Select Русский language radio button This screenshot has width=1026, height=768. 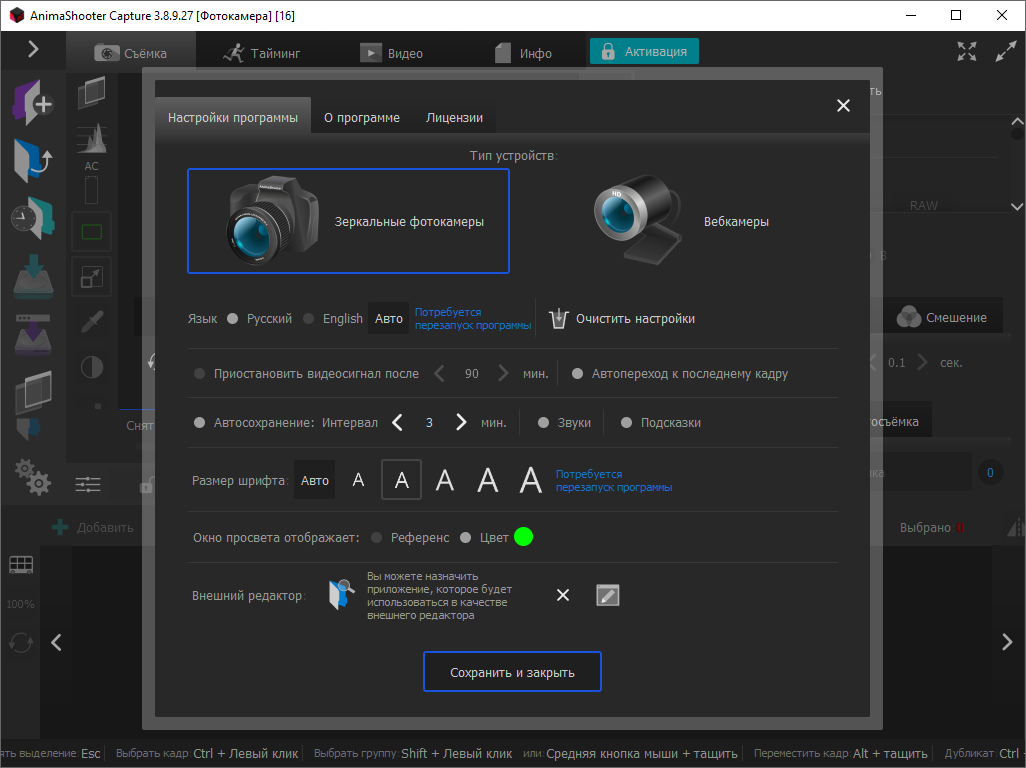232,319
